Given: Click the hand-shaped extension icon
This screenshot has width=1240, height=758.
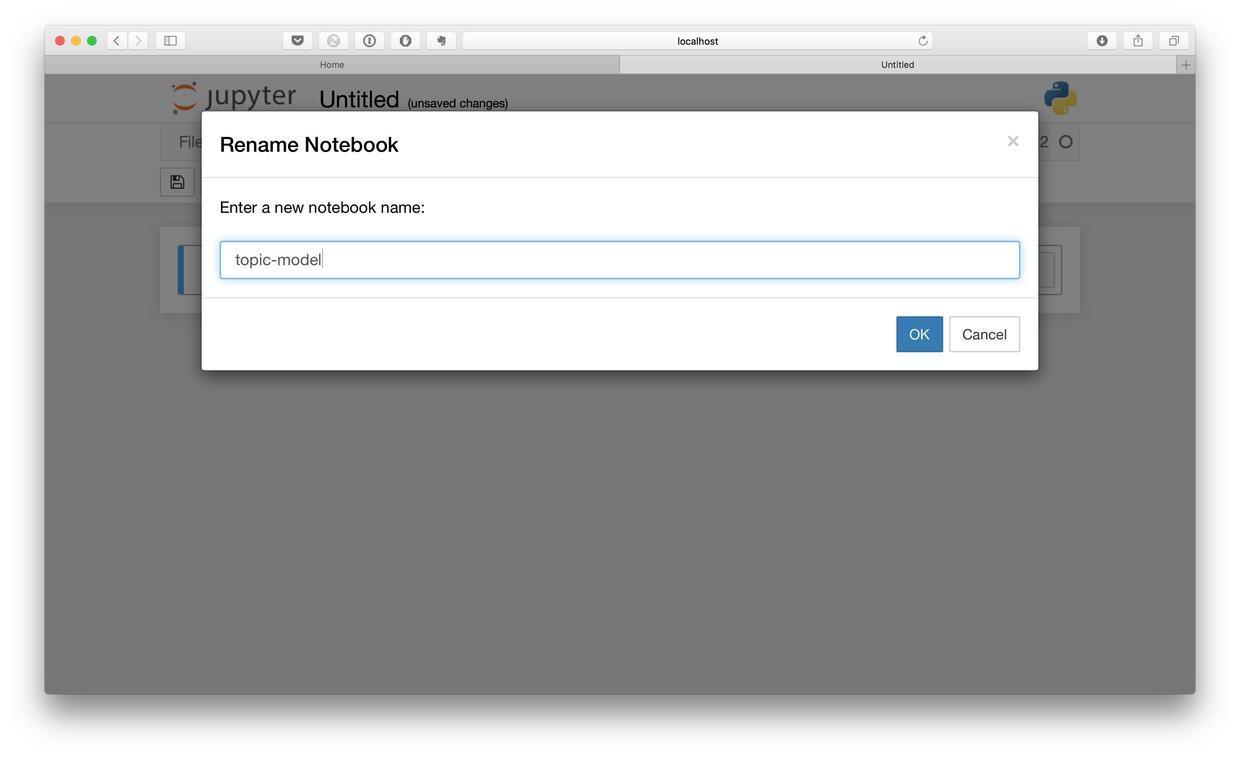Looking at the screenshot, I should pyautogui.click(x=441, y=41).
